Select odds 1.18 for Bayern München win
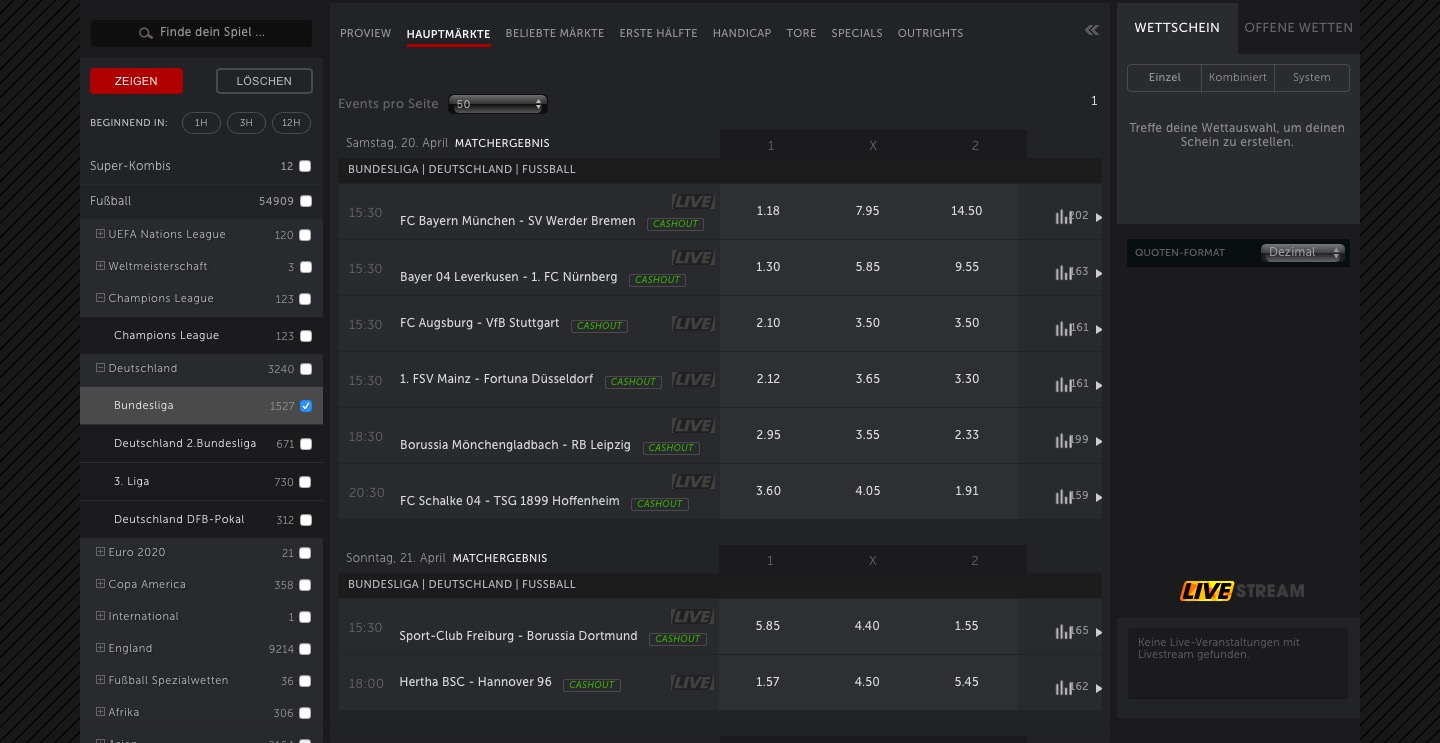This screenshot has width=1440, height=743. tap(768, 211)
